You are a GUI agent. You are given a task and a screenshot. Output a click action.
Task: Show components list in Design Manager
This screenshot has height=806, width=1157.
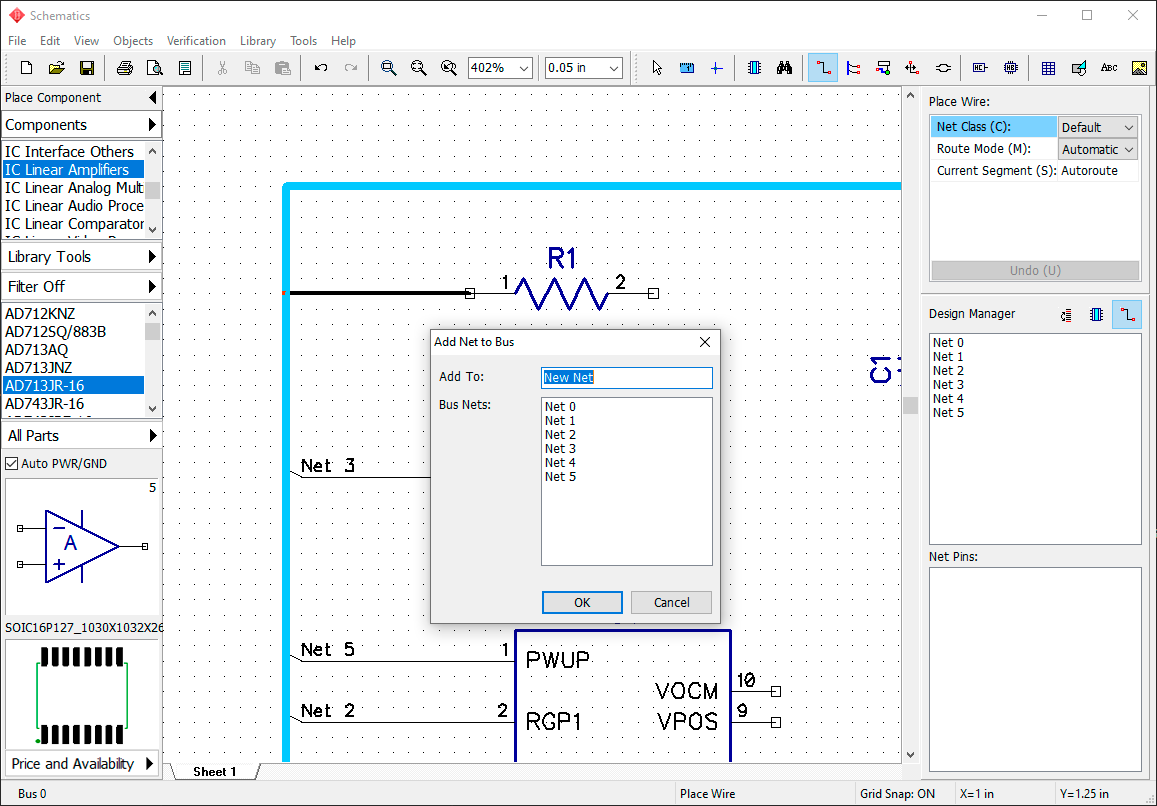[1096, 314]
